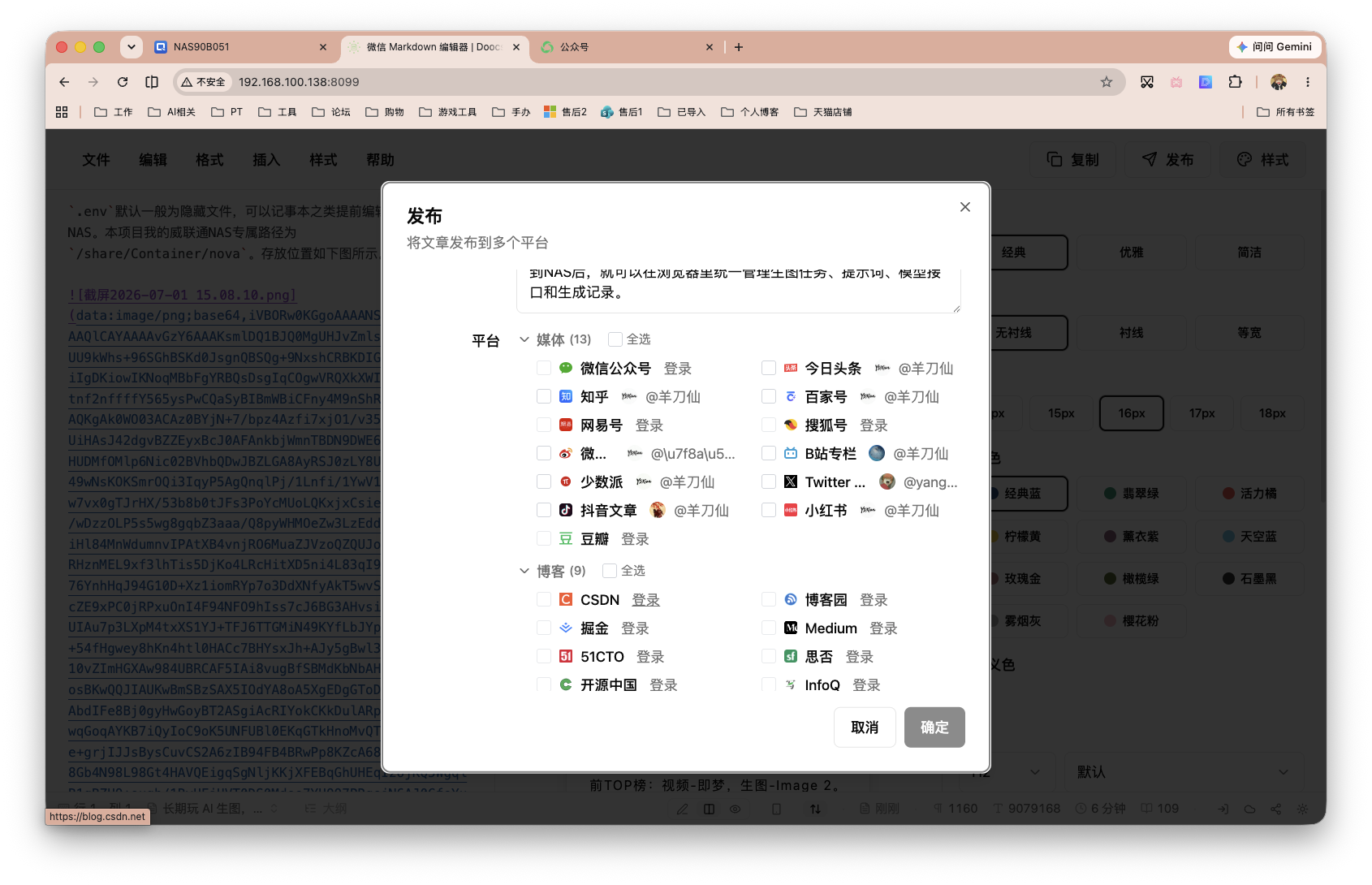The image size is (1372, 885).
Task: Click the 豆瓣 green icon
Action: point(566,539)
